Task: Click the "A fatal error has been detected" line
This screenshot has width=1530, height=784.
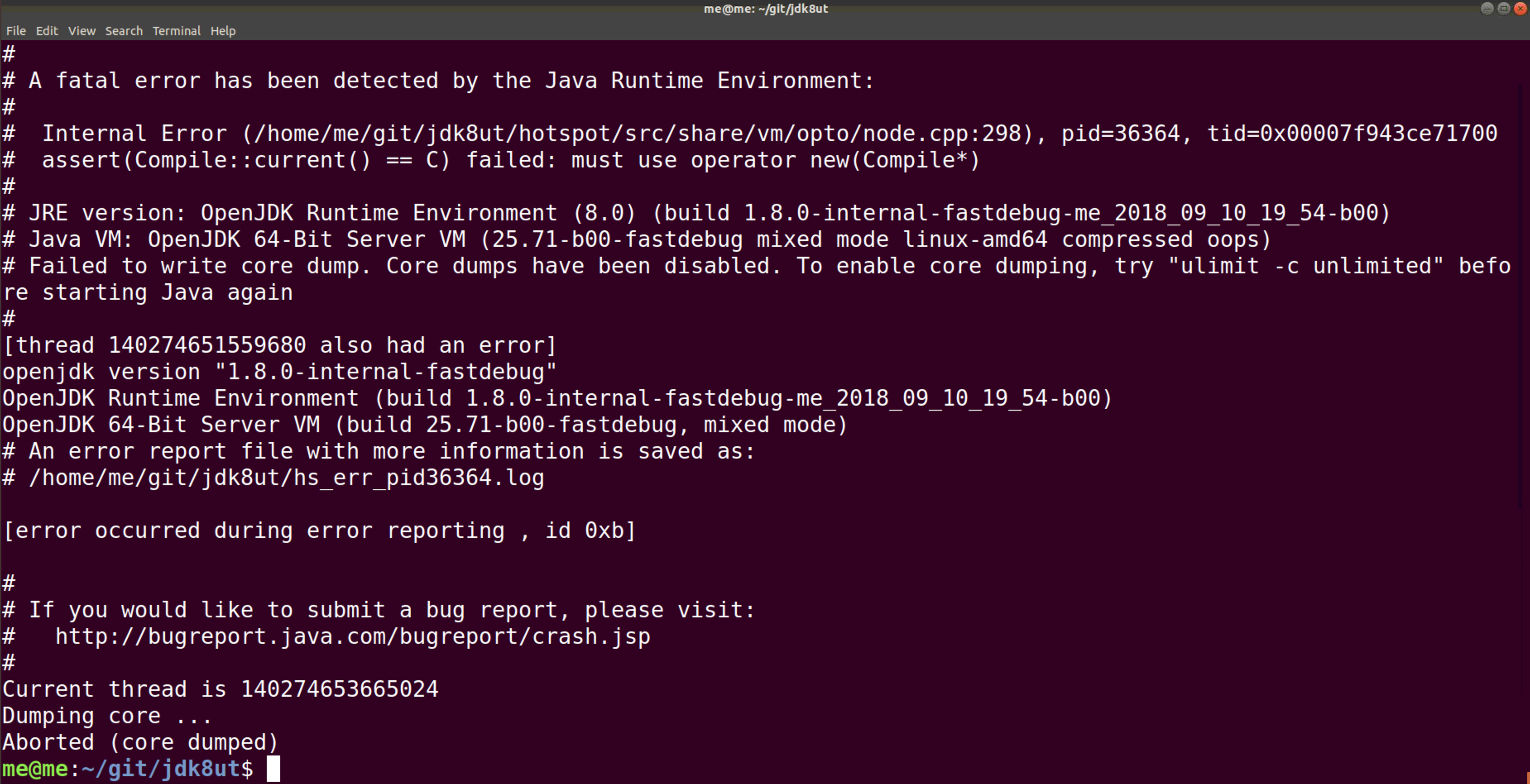Action: pos(451,81)
